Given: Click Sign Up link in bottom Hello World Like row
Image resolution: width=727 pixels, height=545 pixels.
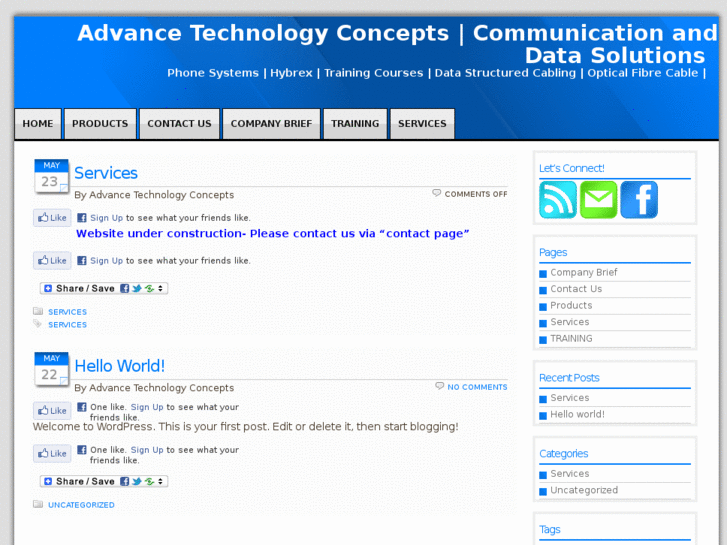Looking at the screenshot, I should click(147, 450).
